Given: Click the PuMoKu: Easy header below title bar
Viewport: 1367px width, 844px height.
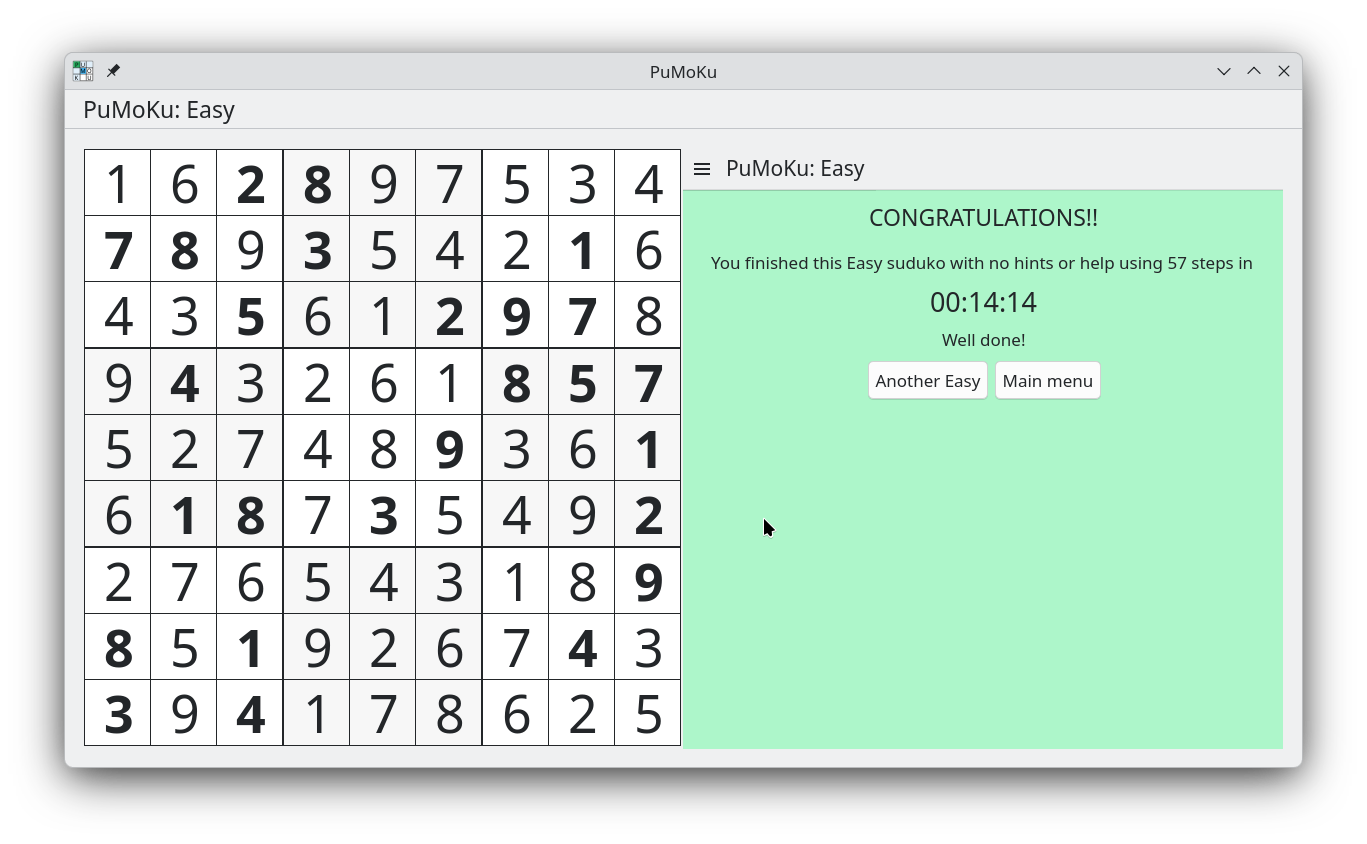Looking at the screenshot, I should [159, 110].
